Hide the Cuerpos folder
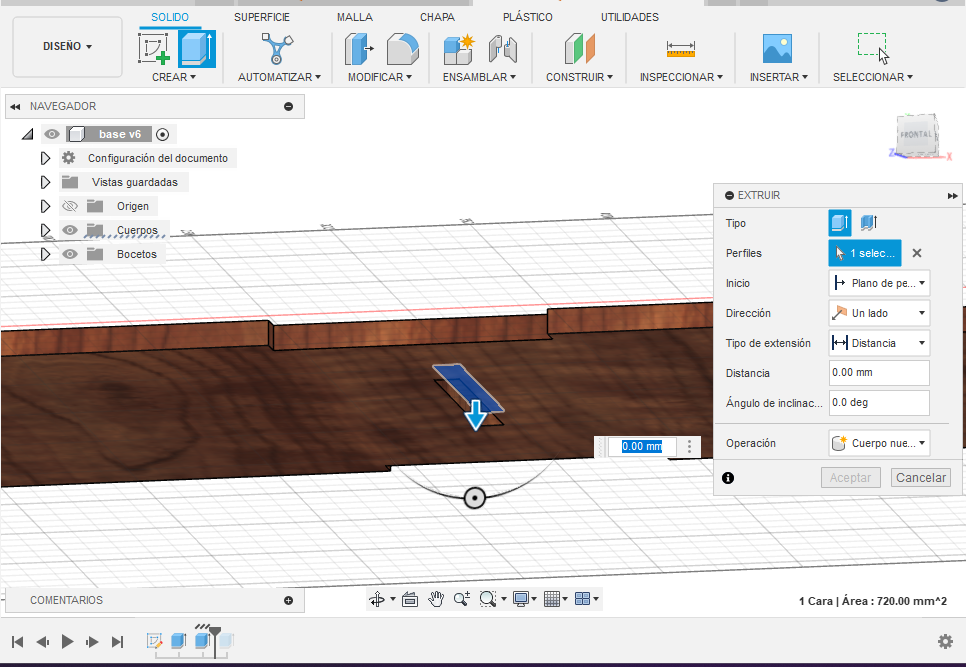This screenshot has height=667, width=966. 70,230
